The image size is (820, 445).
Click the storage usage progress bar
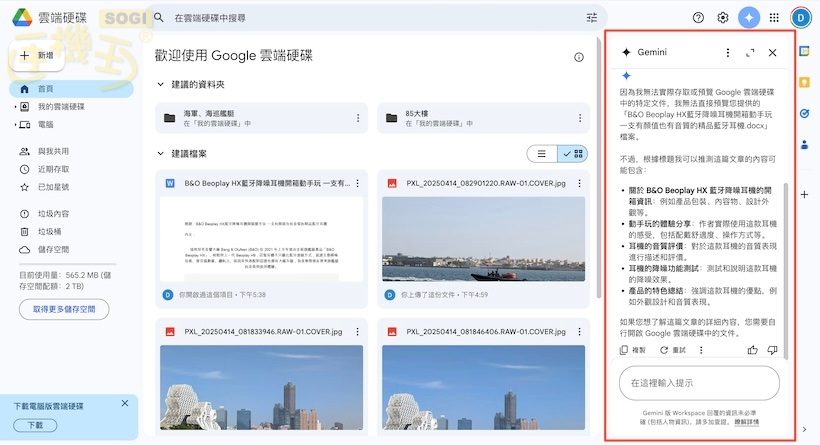(67, 264)
